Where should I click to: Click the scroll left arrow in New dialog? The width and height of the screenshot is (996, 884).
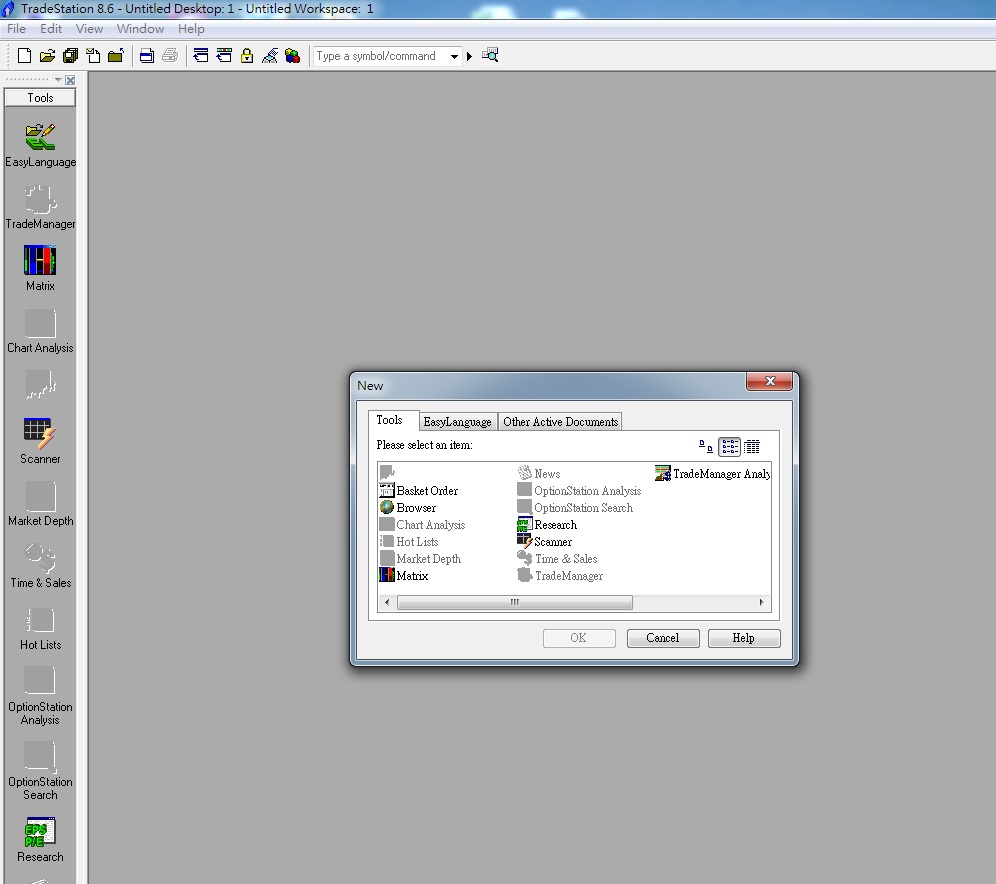pos(387,602)
